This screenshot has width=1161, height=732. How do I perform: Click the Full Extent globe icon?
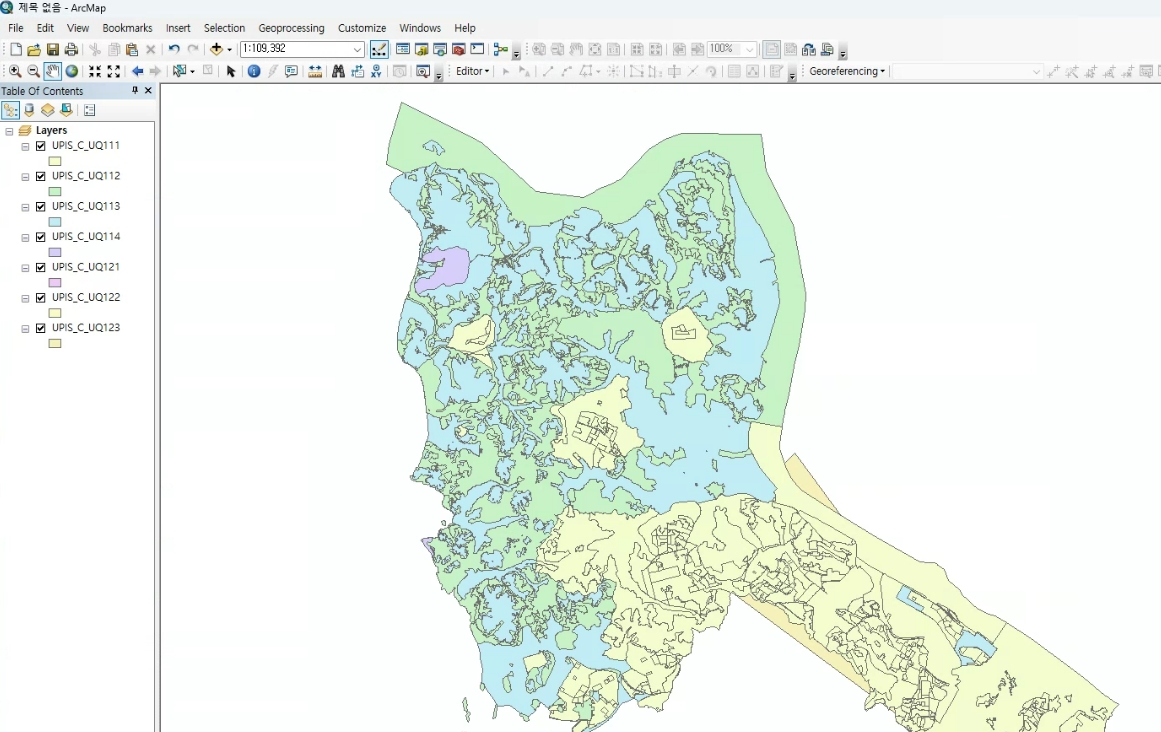70,71
